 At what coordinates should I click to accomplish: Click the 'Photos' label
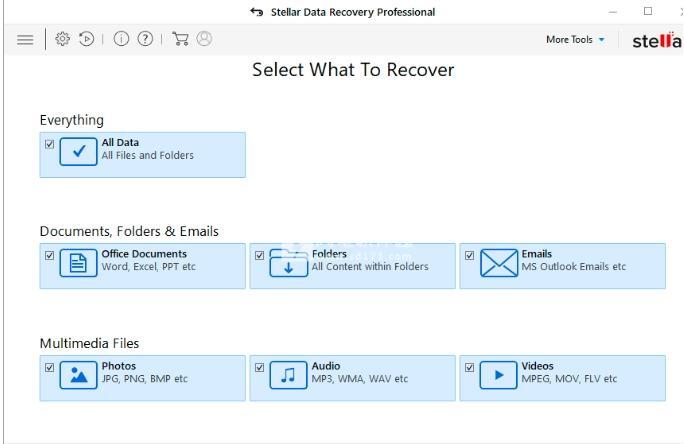click(x=119, y=366)
